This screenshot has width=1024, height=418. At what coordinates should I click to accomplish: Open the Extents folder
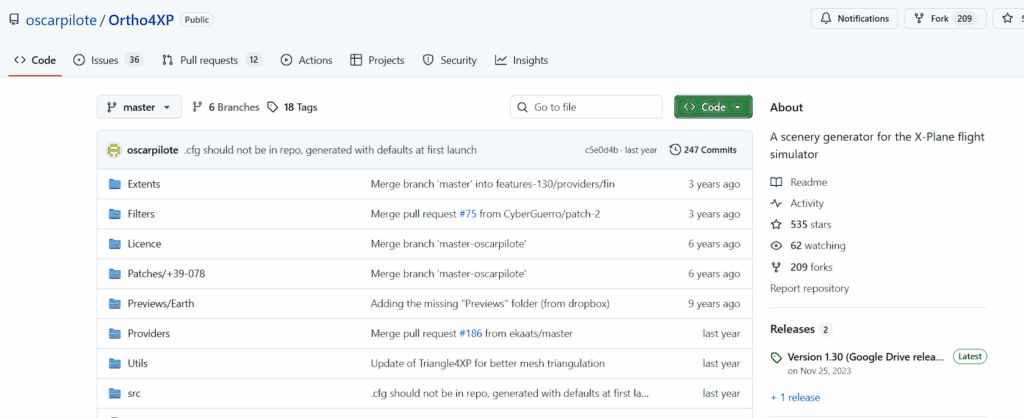(x=144, y=184)
